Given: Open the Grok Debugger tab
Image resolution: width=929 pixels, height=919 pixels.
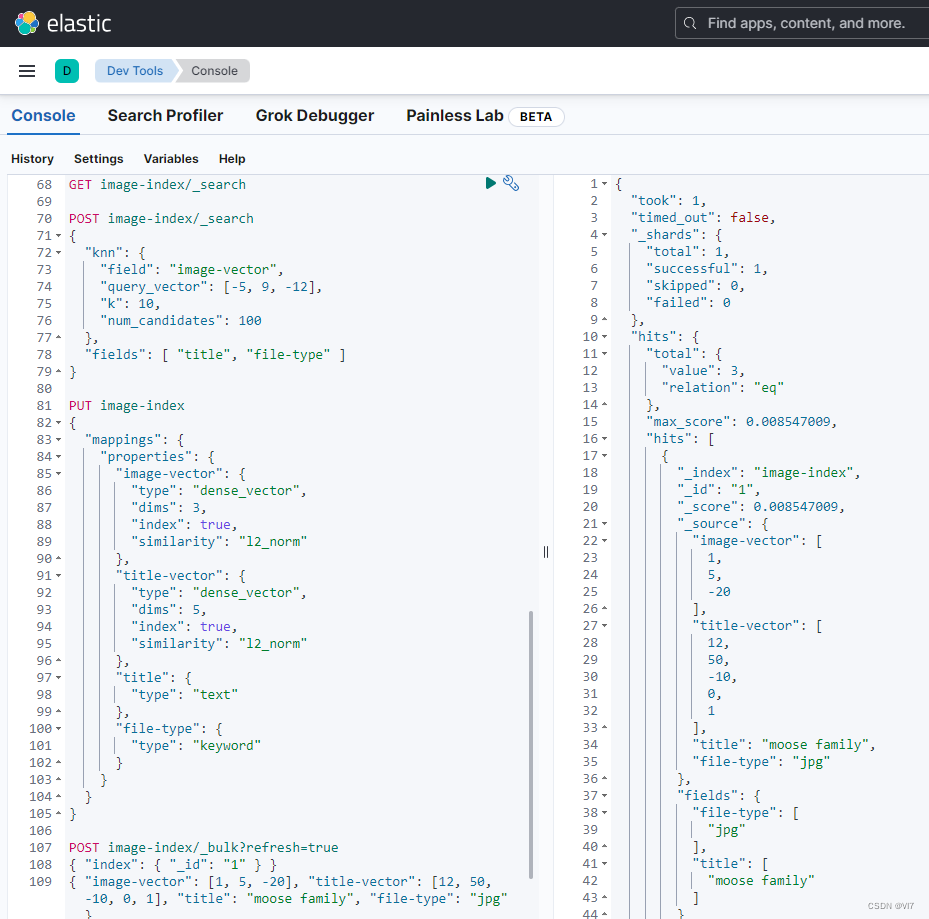Looking at the screenshot, I should 314,116.
